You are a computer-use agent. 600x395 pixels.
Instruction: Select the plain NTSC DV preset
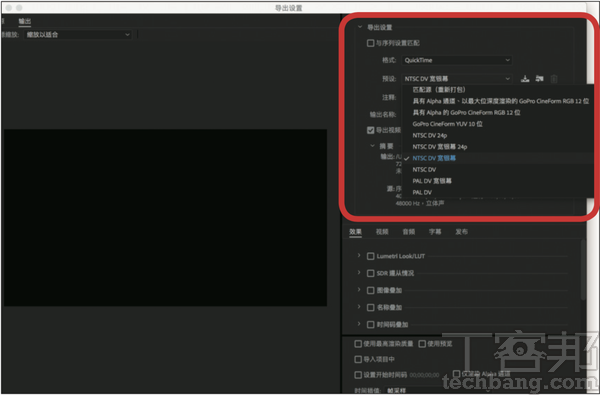[497, 170]
